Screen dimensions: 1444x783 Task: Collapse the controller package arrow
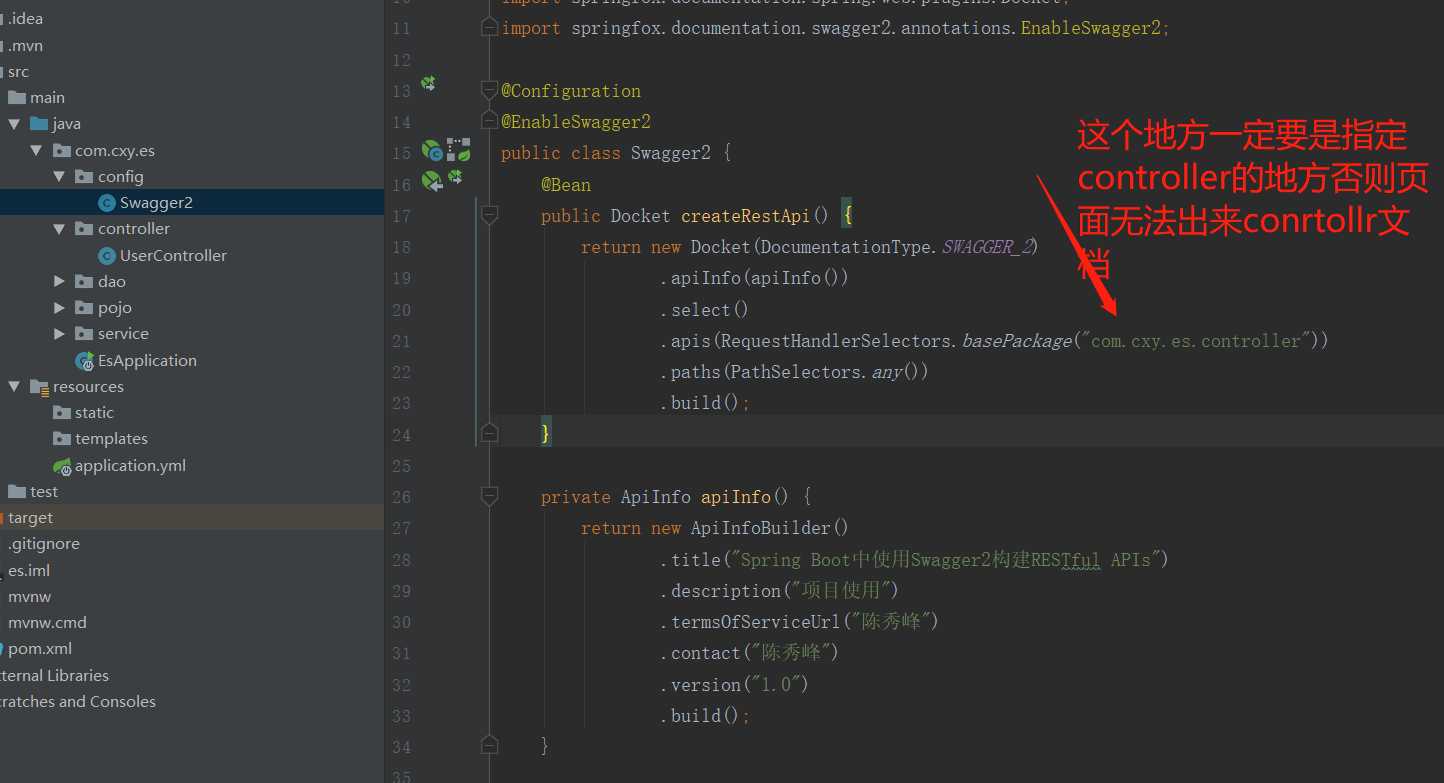[x=60, y=228]
